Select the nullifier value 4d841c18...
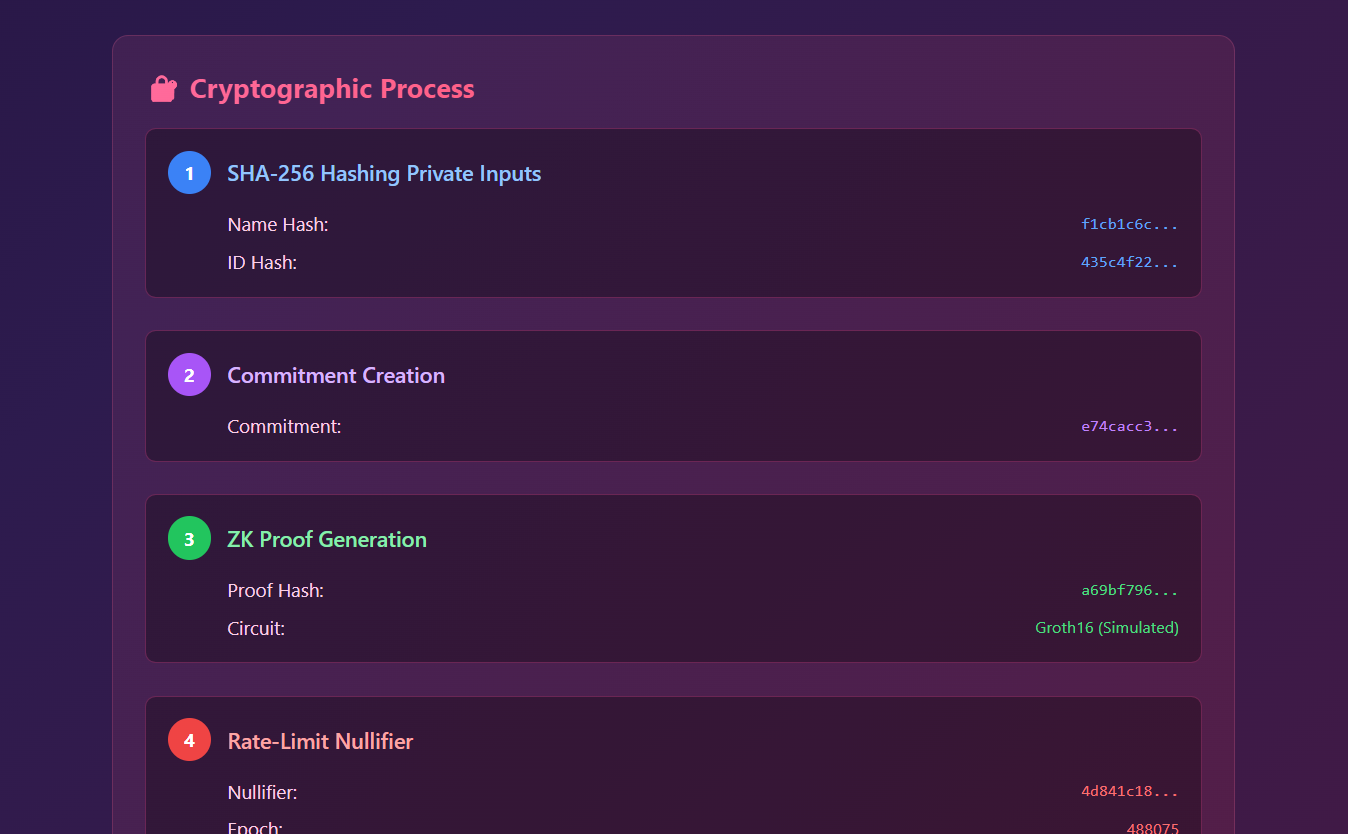 point(1130,792)
